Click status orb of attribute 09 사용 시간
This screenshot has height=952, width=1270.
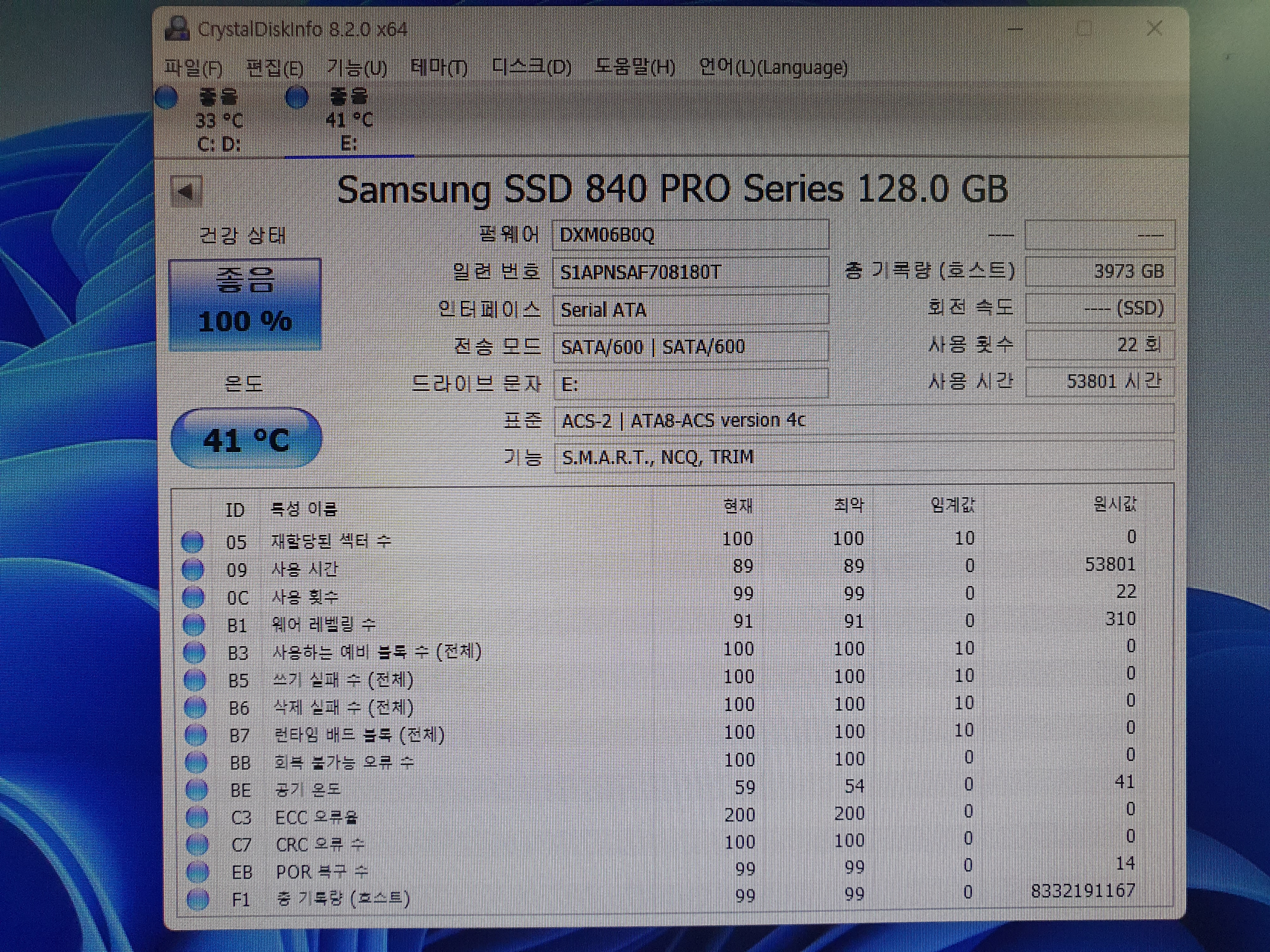(193, 569)
